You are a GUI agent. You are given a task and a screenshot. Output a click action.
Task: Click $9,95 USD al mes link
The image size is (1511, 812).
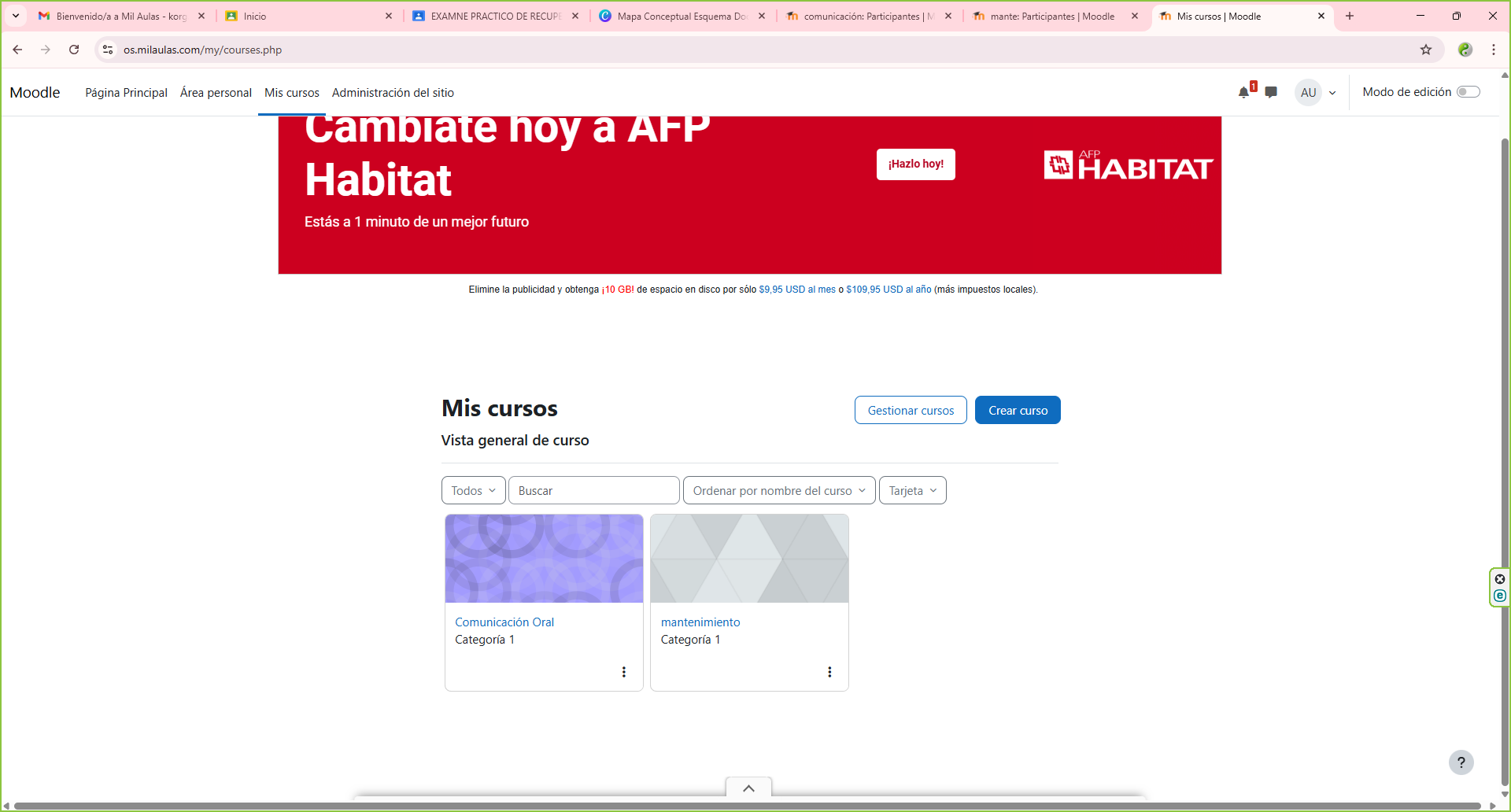pyautogui.click(x=797, y=290)
